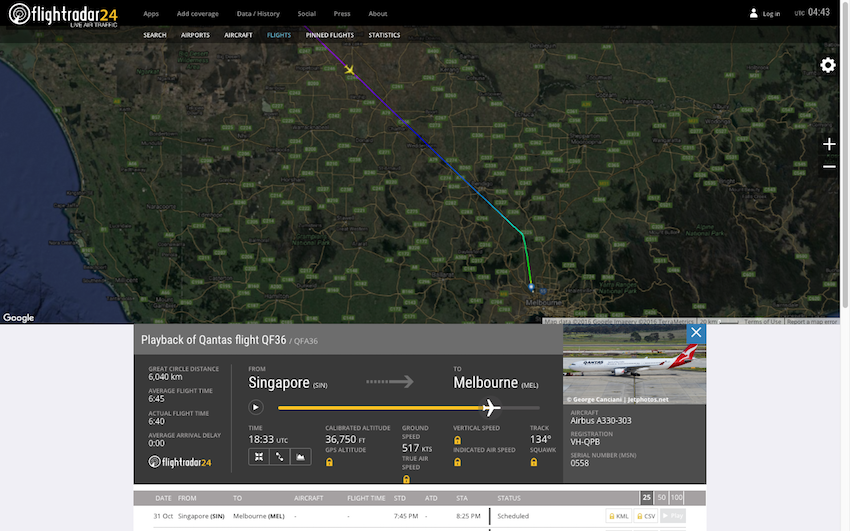
Task: Switch to Pinned Flights tab
Action: coord(330,35)
